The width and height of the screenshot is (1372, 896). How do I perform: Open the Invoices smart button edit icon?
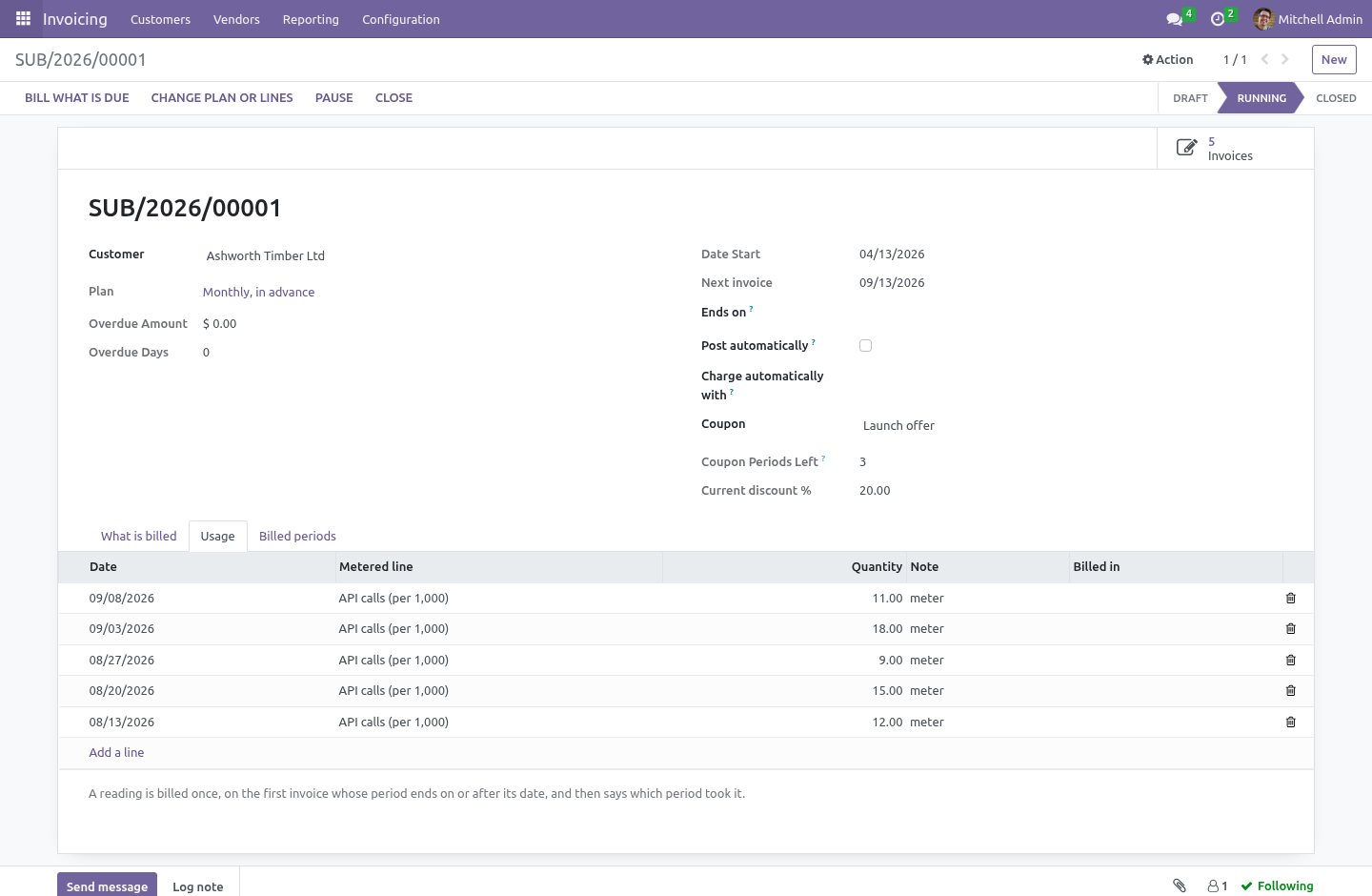tap(1186, 148)
